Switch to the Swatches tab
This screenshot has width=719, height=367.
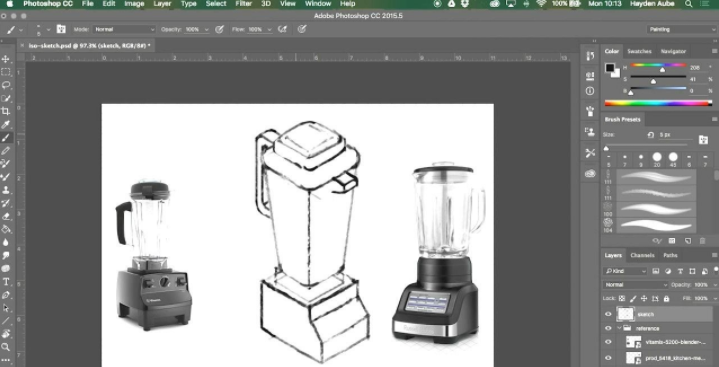pos(639,51)
